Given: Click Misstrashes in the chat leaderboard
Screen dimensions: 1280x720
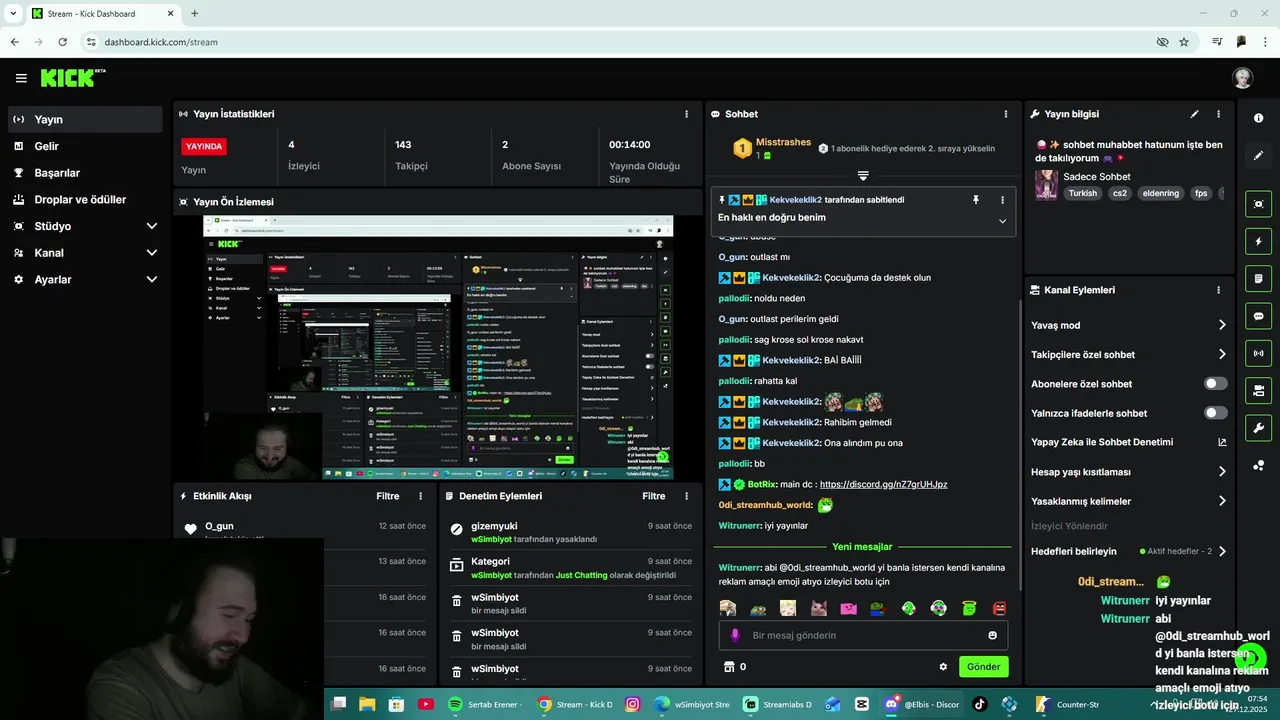Looking at the screenshot, I should 783,142.
